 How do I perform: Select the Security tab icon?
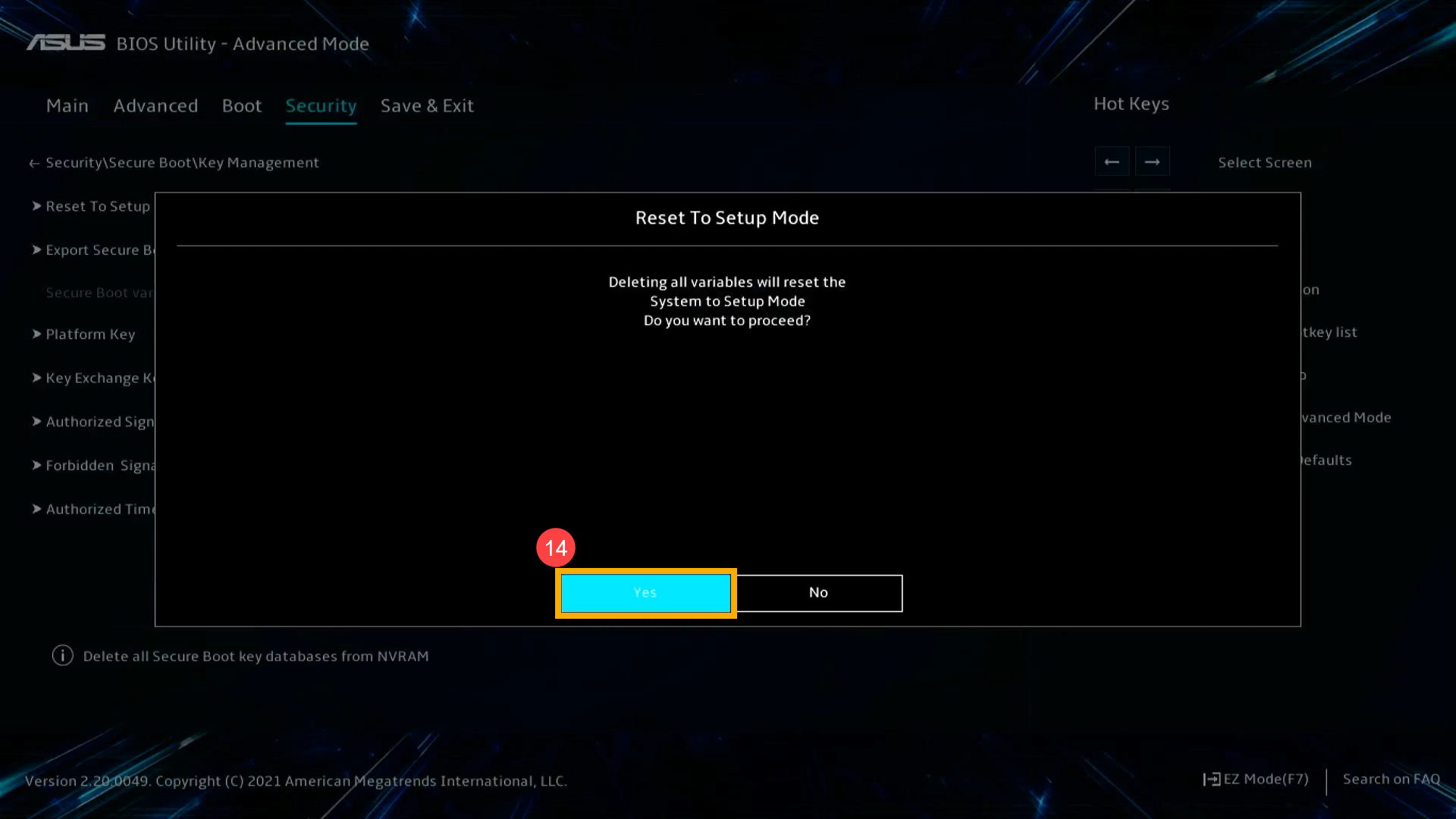coord(321,105)
